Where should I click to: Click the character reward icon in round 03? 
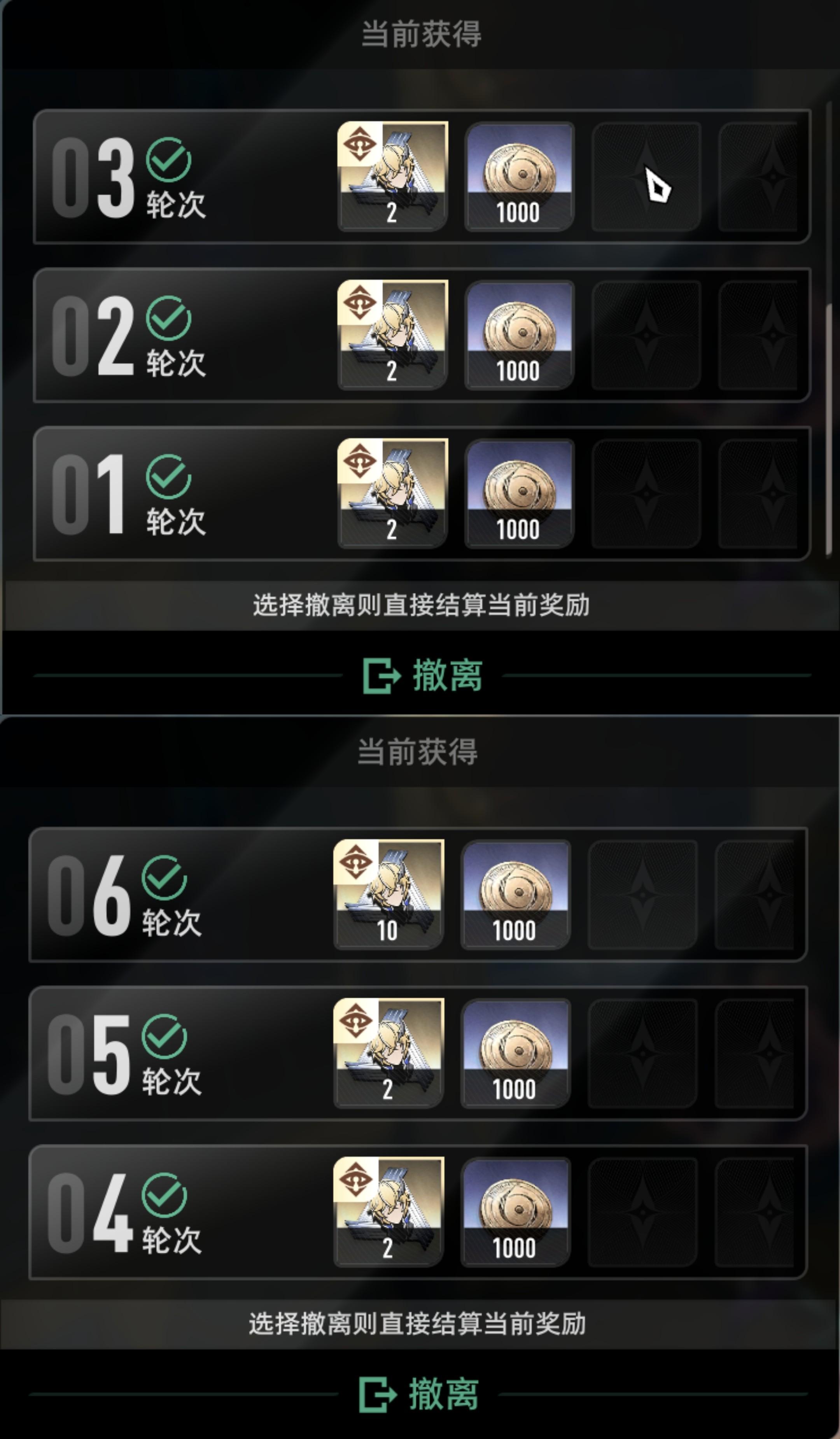392,177
